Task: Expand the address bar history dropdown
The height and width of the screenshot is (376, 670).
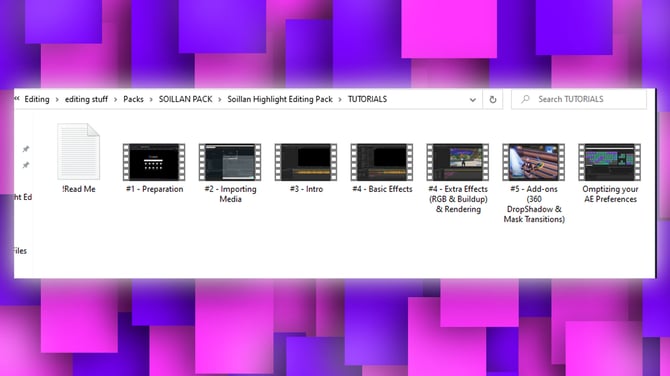Action: 473,100
